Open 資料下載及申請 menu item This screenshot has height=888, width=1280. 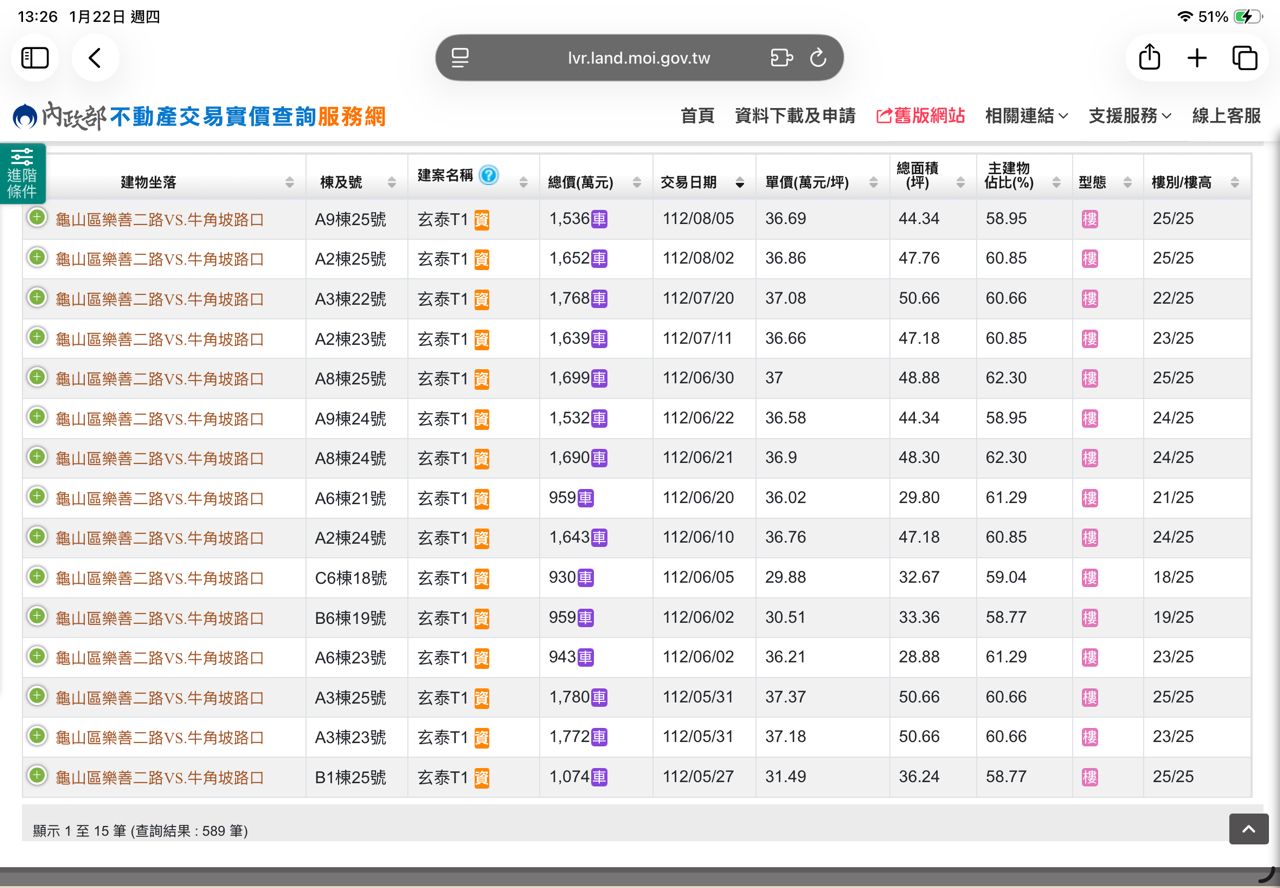tap(795, 116)
